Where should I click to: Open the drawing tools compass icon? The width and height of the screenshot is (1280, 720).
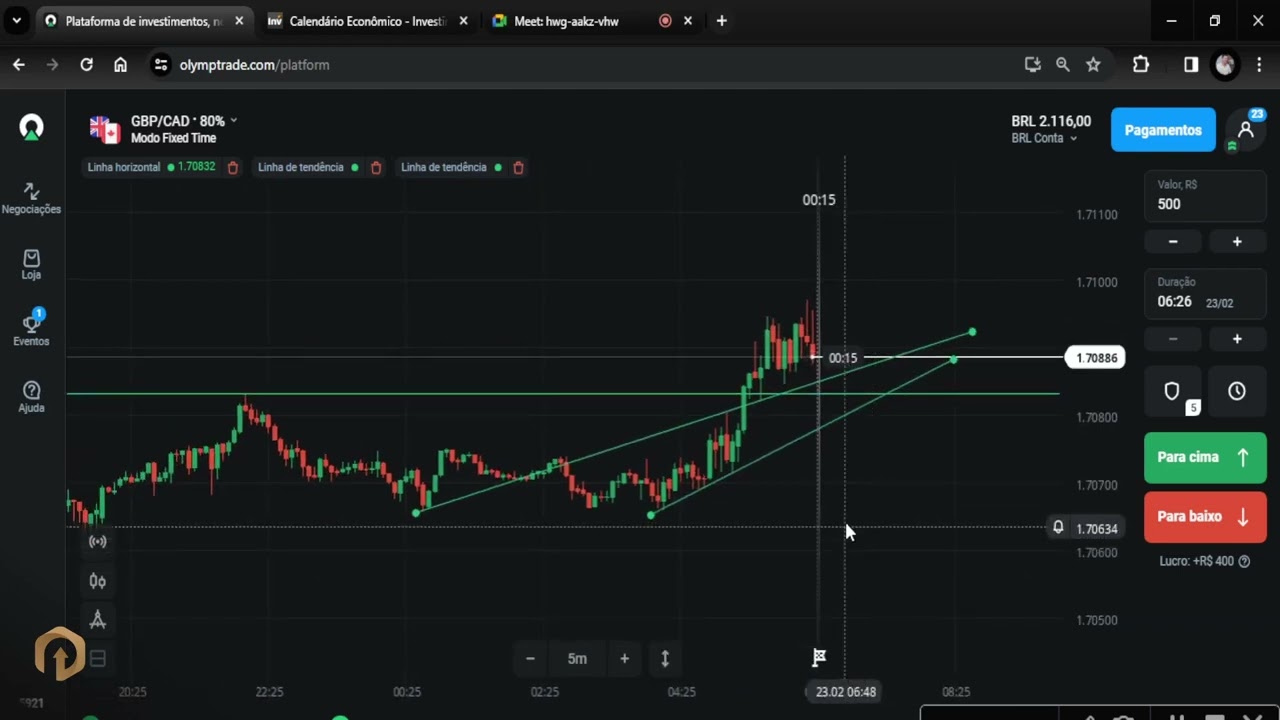pyautogui.click(x=98, y=620)
